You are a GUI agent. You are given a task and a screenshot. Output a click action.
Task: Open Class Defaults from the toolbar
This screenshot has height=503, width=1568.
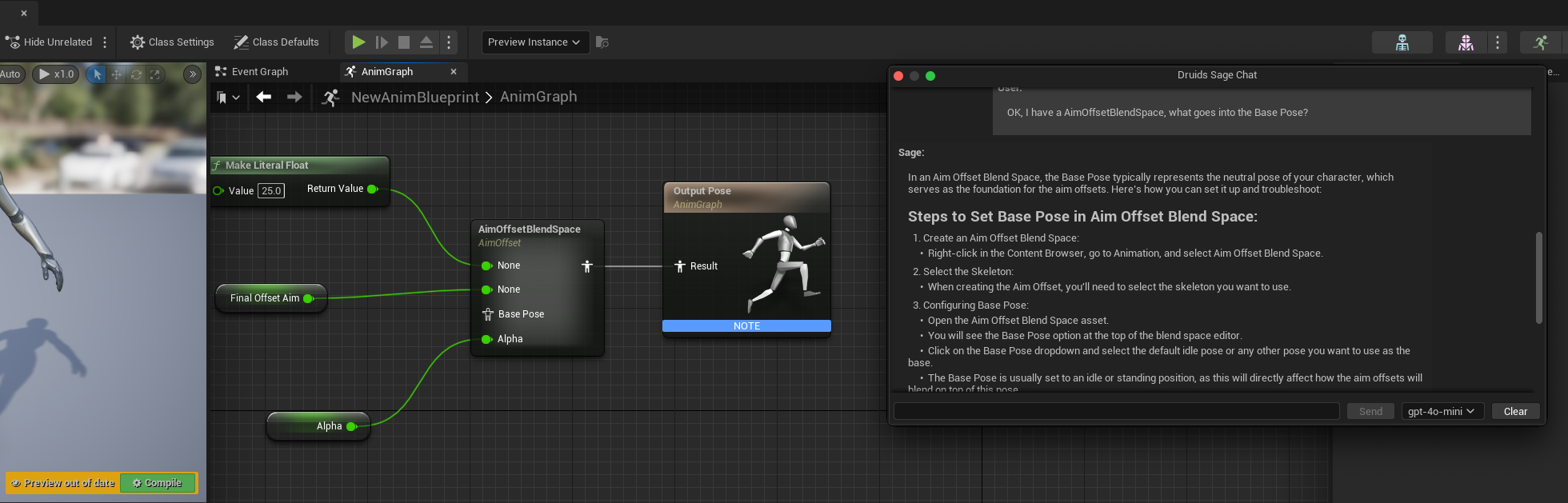[276, 42]
